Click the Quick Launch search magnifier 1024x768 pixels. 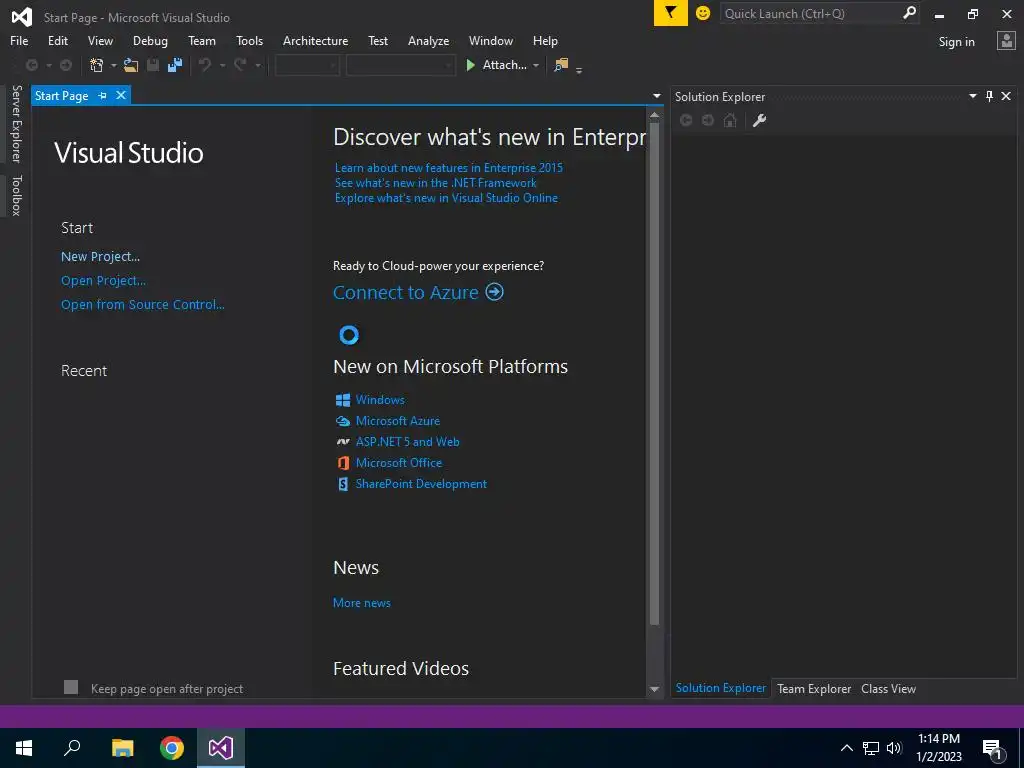pos(909,13)
